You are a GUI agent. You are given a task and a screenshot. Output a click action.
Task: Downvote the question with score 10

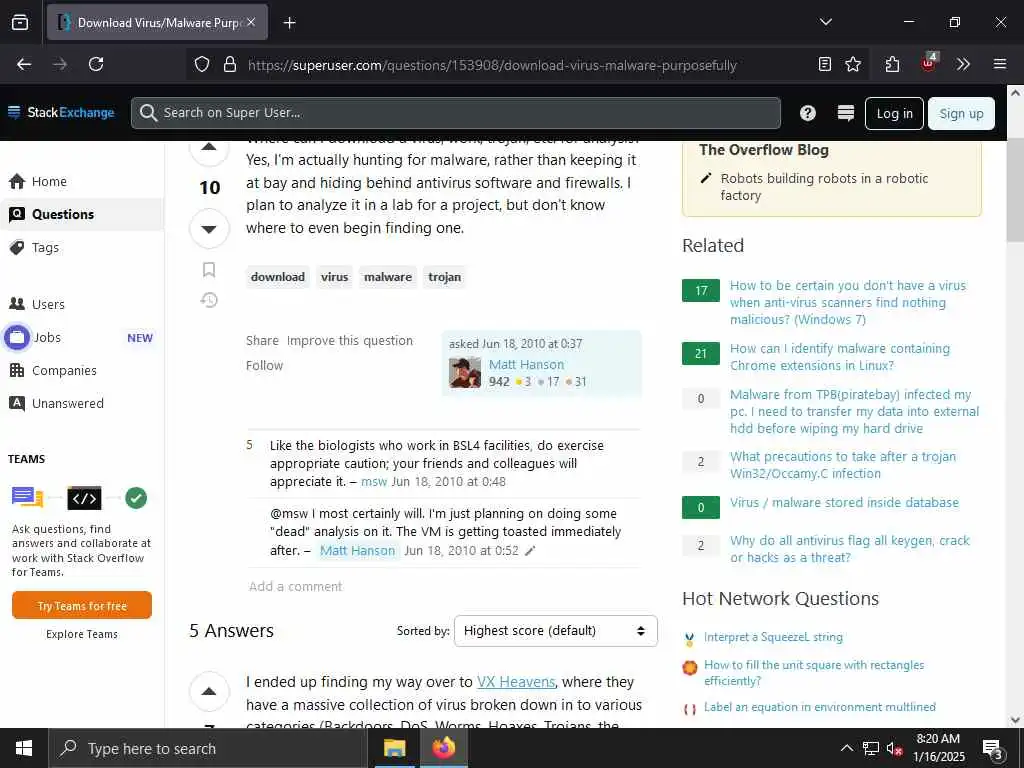pos(209,229)
